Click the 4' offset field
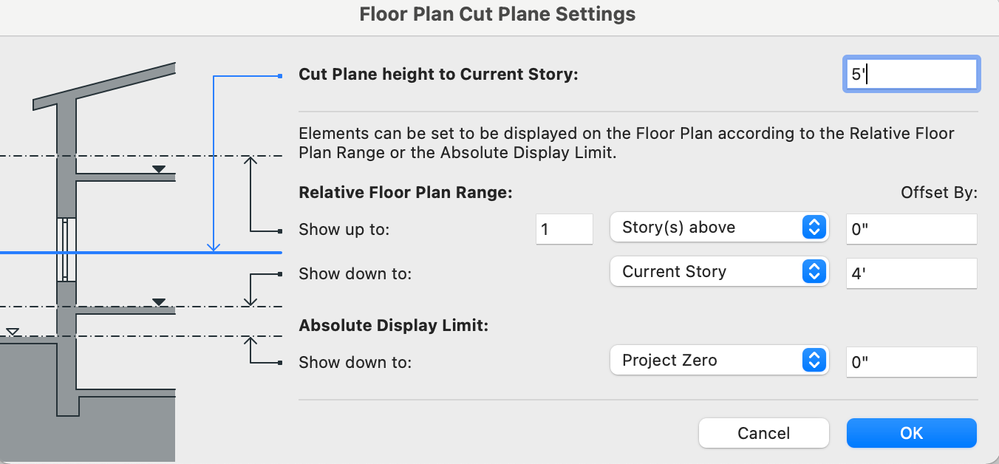999x464 pixels. 910,272
